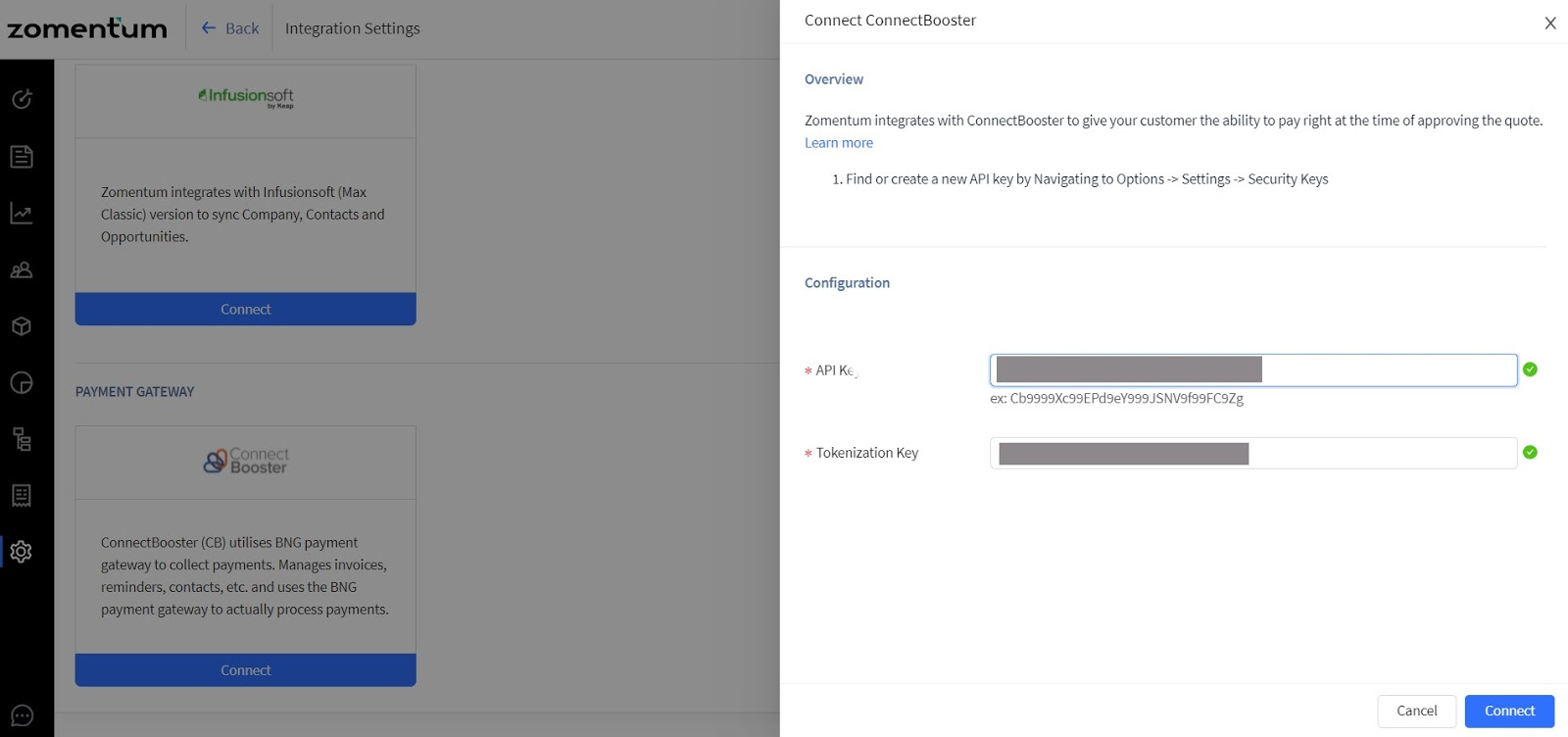
Task: Open the documents icon in sidebar
Action: coord(22,157)
